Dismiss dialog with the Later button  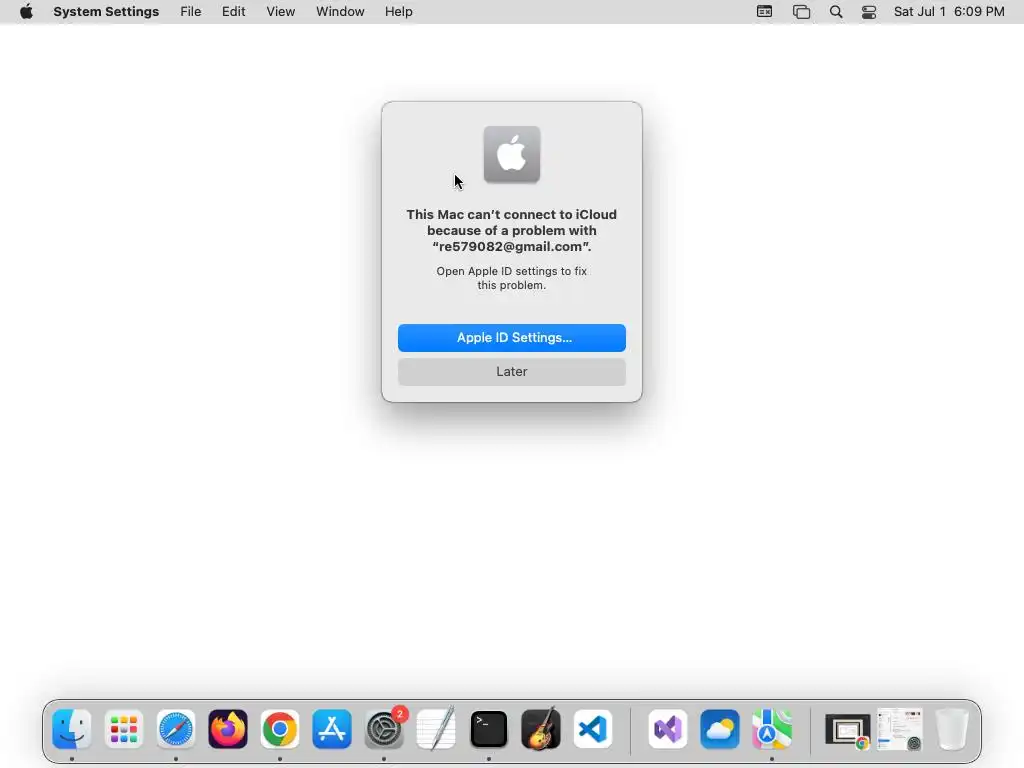tap(511, 372)
